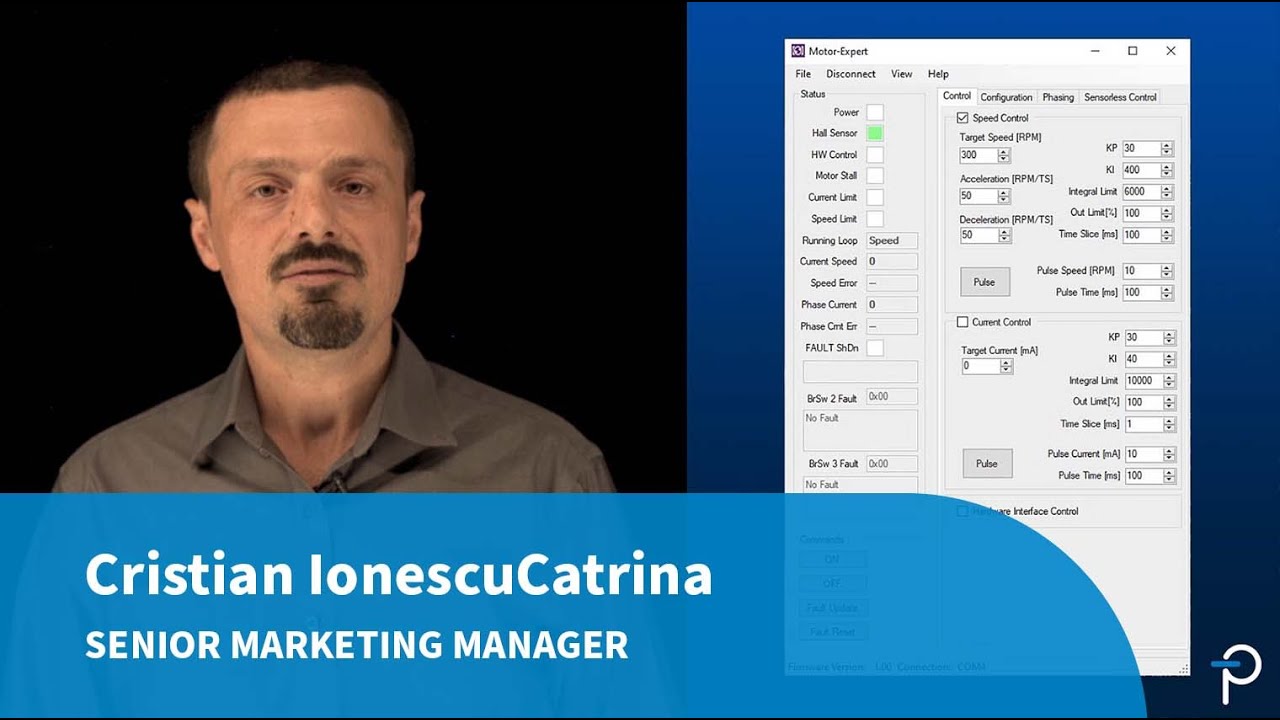Switch to the Configuration tab

tap(1006, 97)
